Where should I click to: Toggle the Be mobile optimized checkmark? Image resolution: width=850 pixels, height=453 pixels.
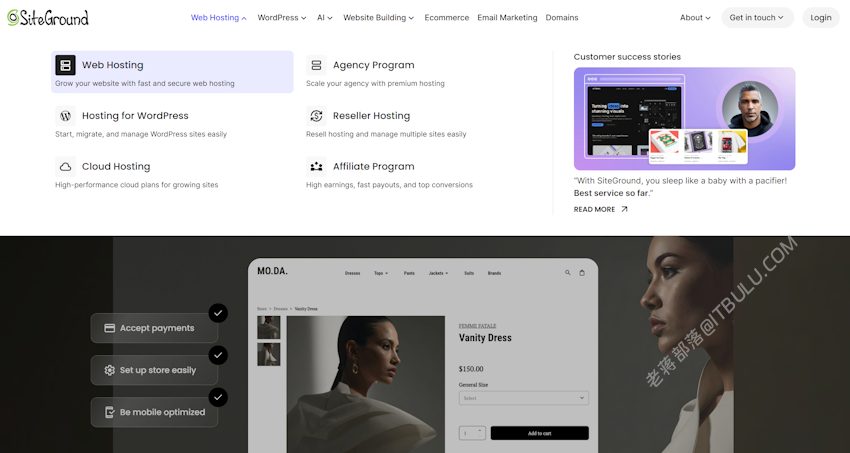pyautogui.click(x=218, y=397)
